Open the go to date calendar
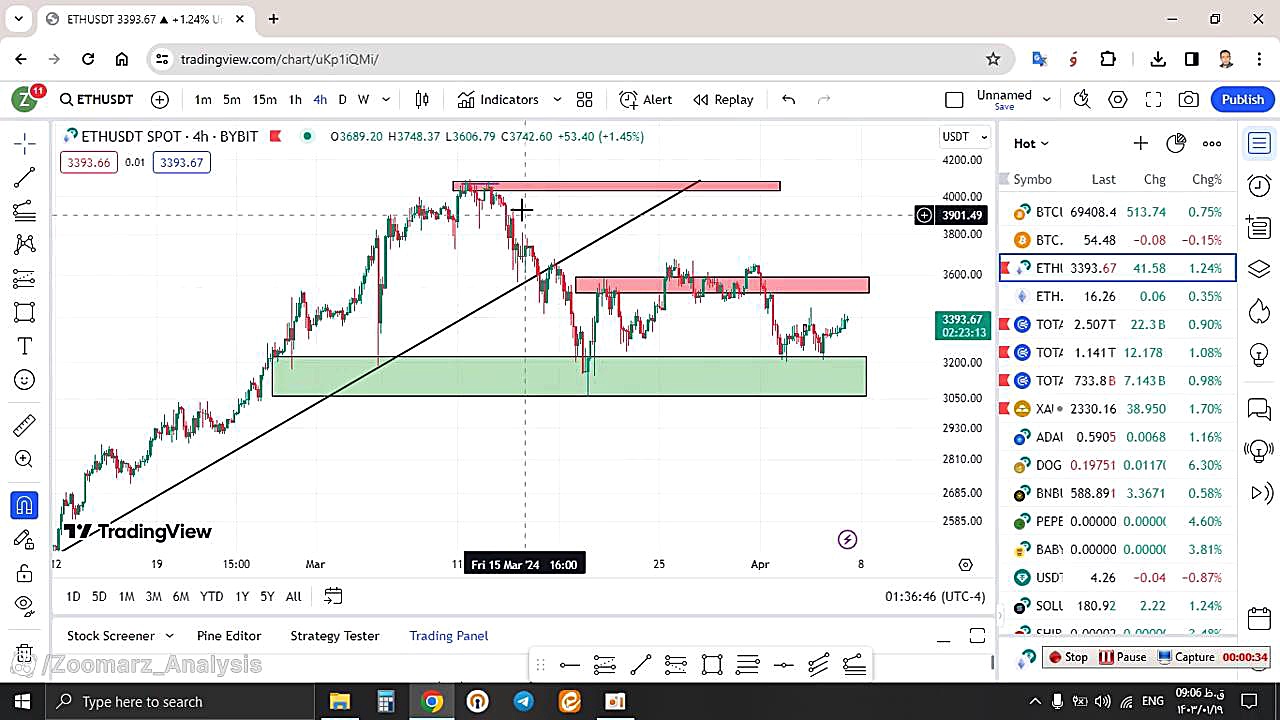The image size is (1280, 720). pos(333,596)
